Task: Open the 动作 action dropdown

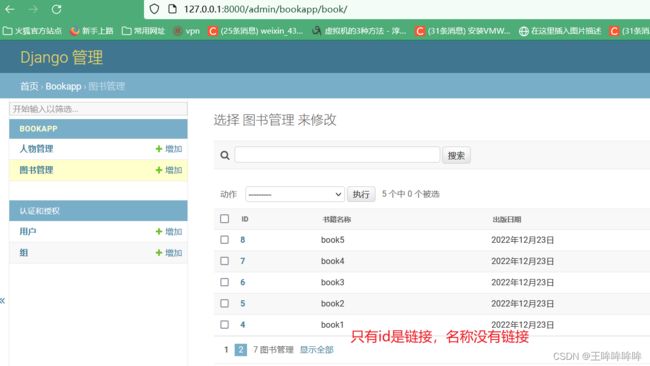Action: pos(295,194)
